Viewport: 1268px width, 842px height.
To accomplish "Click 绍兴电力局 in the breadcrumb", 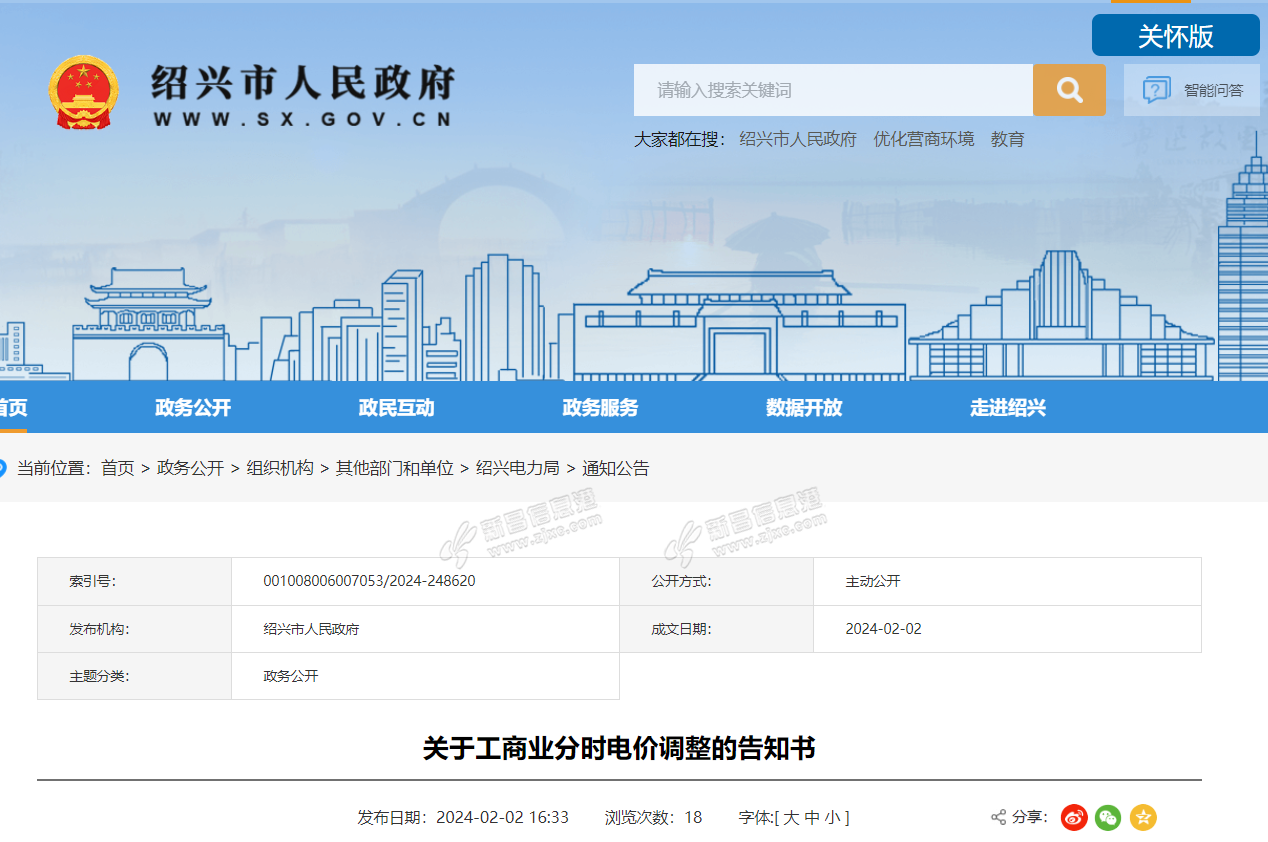I will pyautogui.click(x=517, y=468).
